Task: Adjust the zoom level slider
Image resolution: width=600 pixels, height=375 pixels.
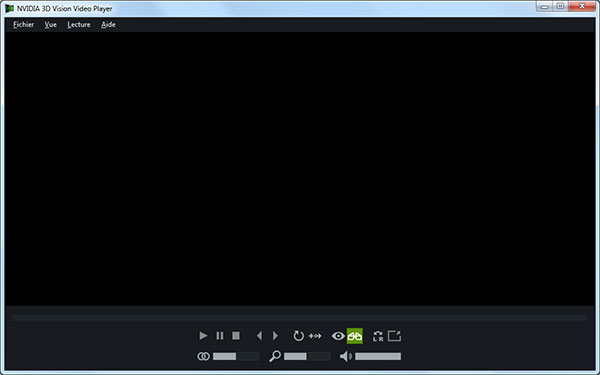Action: click(307, 356)
